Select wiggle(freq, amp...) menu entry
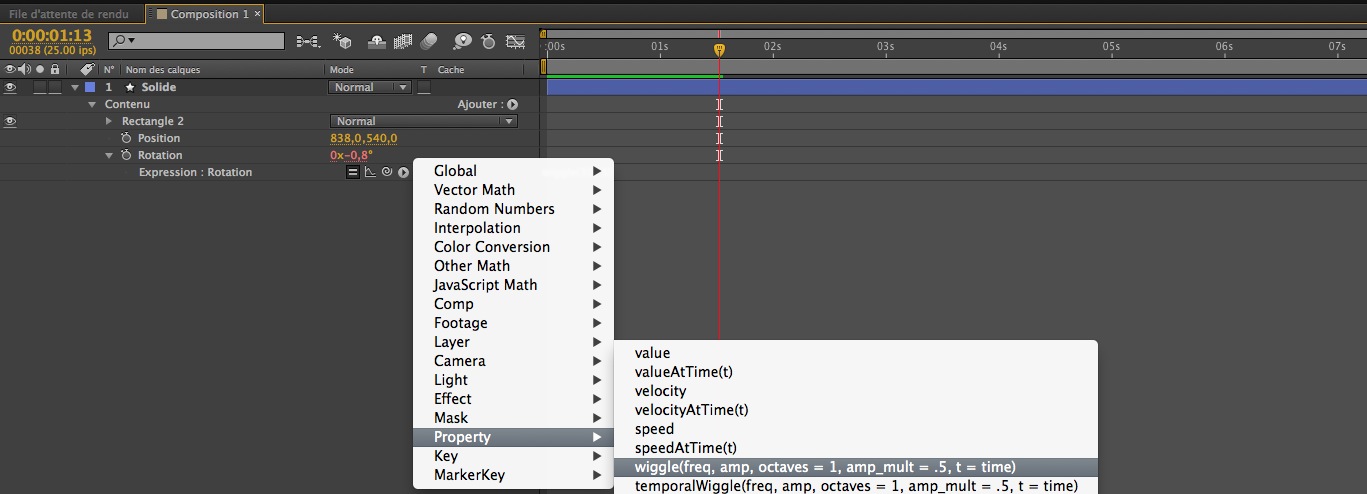Image resolution: width=1367 pixels, height=494 pixels. [825, 467]
